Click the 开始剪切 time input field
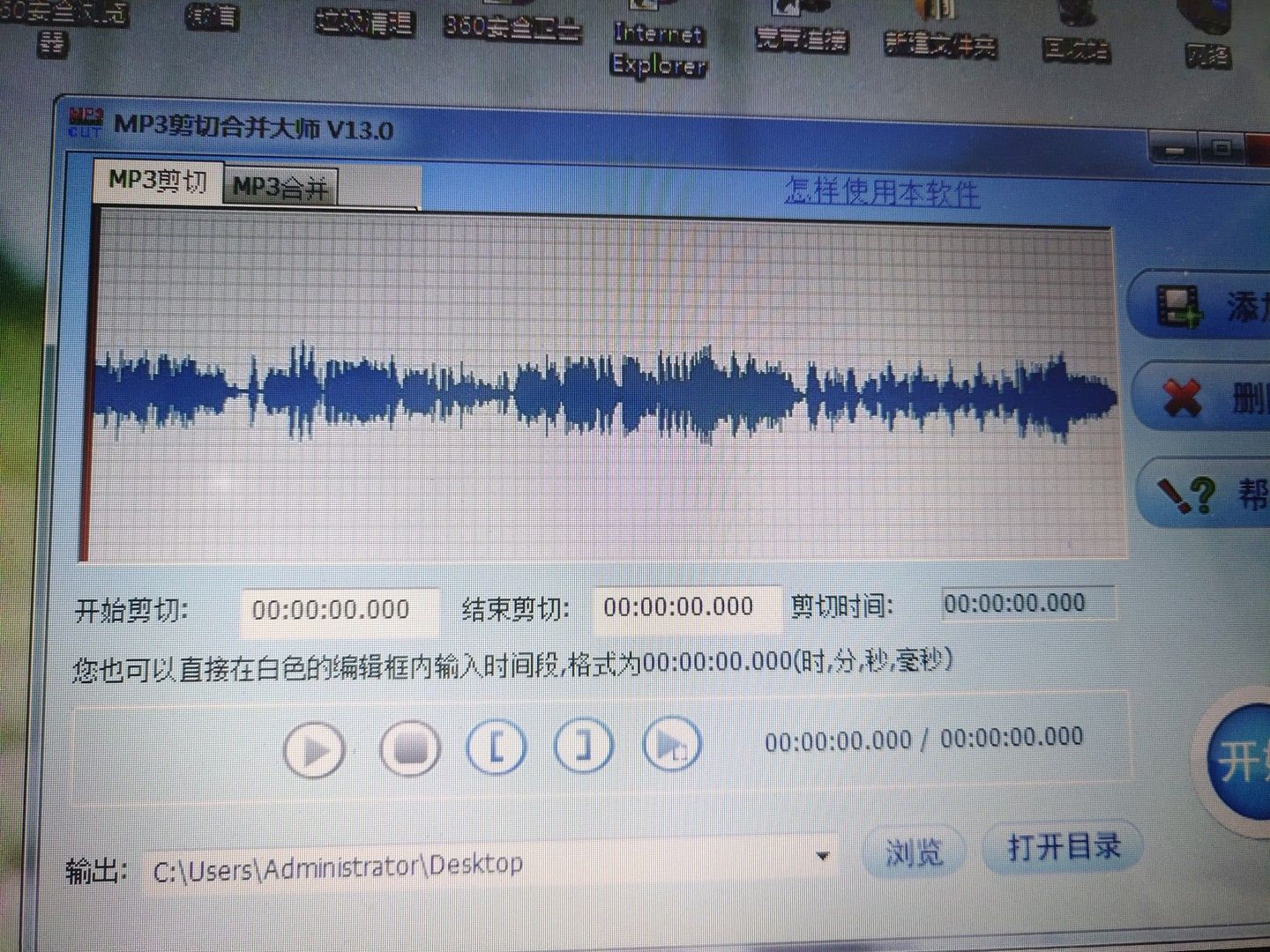 (340, 611)
